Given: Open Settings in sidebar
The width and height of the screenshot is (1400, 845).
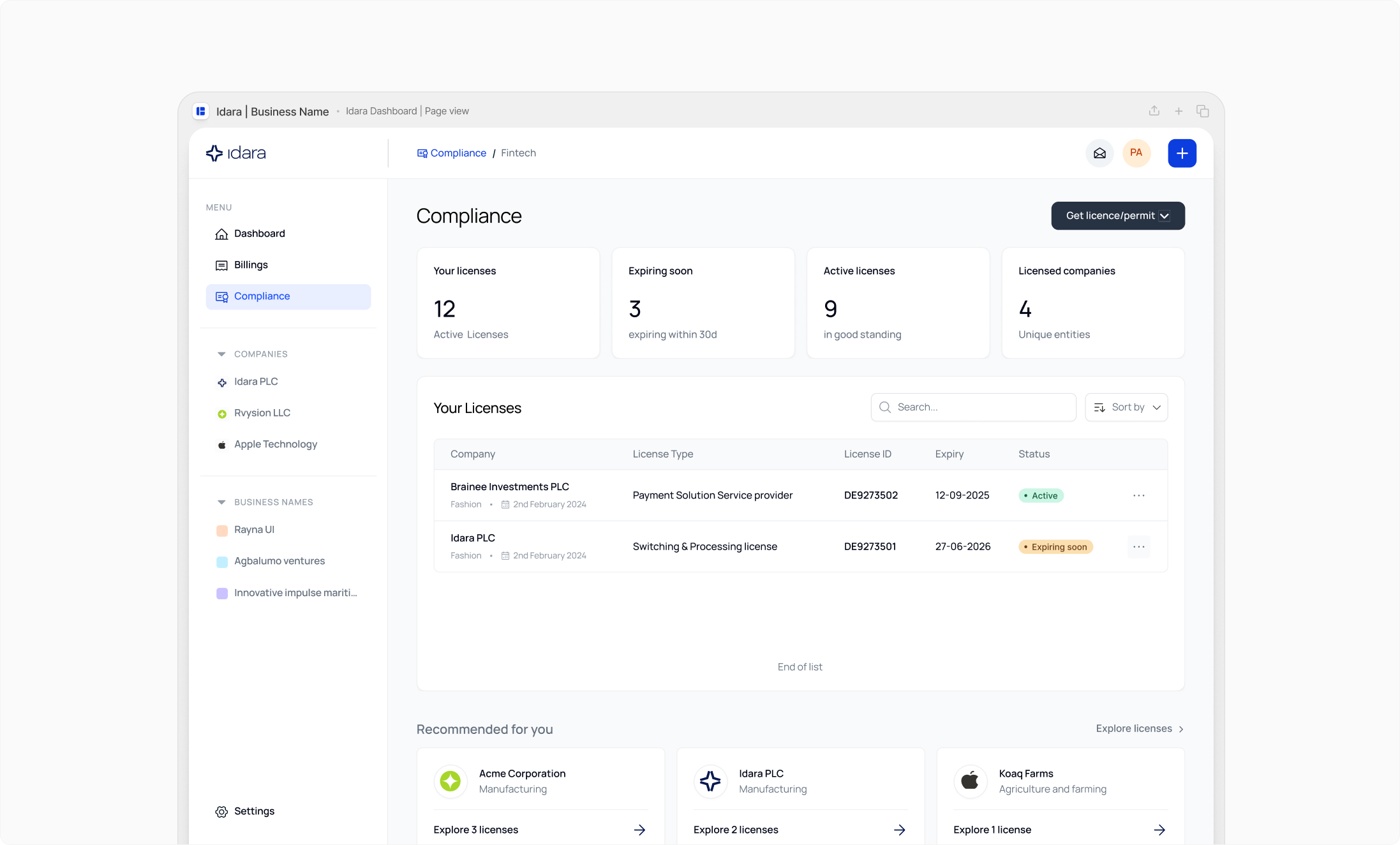Looking at the screenshot, I should [254, 811].
